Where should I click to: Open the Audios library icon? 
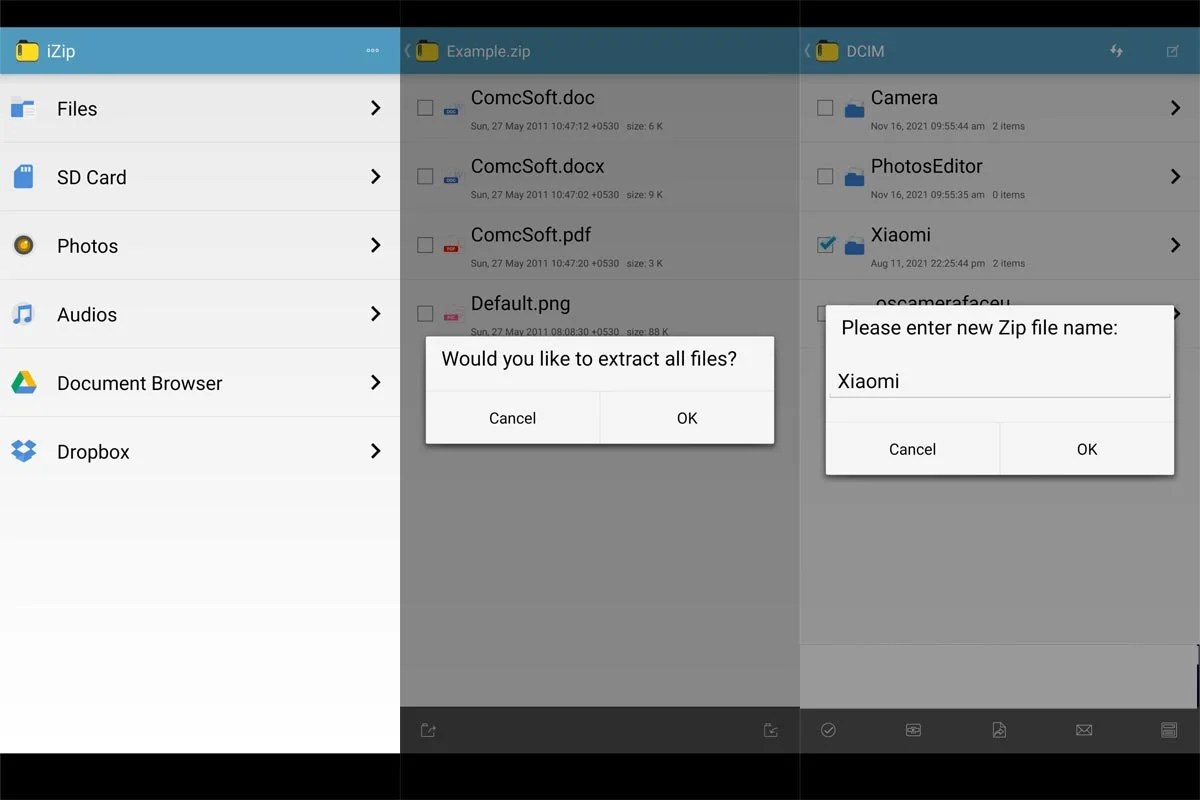(x=24, y=314)
